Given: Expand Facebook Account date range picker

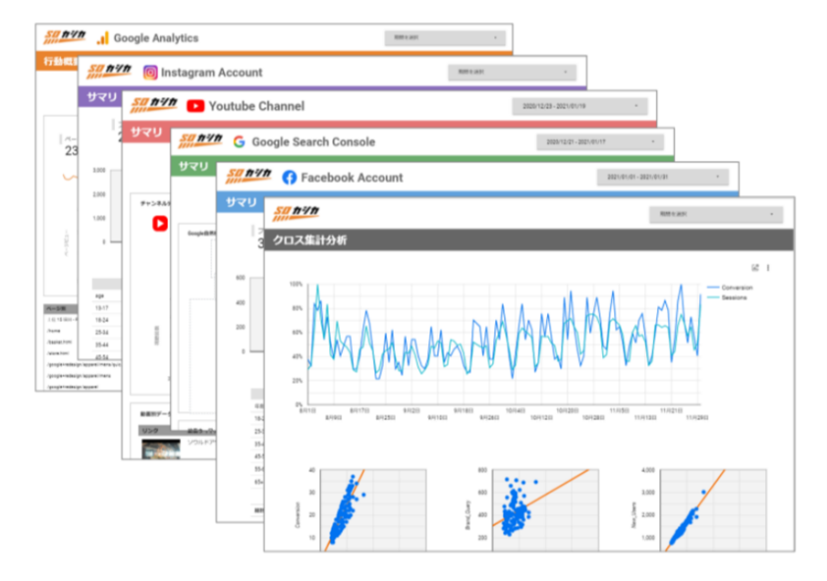Looking at the screenshot, I should point(664,177).
